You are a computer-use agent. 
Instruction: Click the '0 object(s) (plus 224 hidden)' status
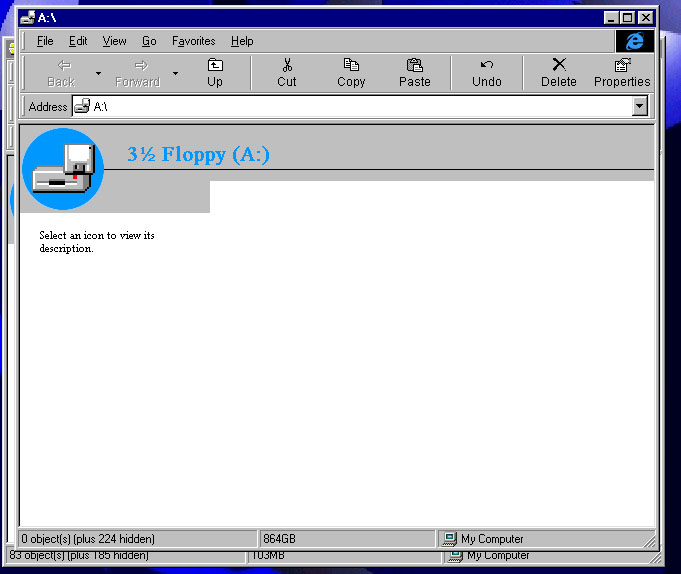[88, 539]
